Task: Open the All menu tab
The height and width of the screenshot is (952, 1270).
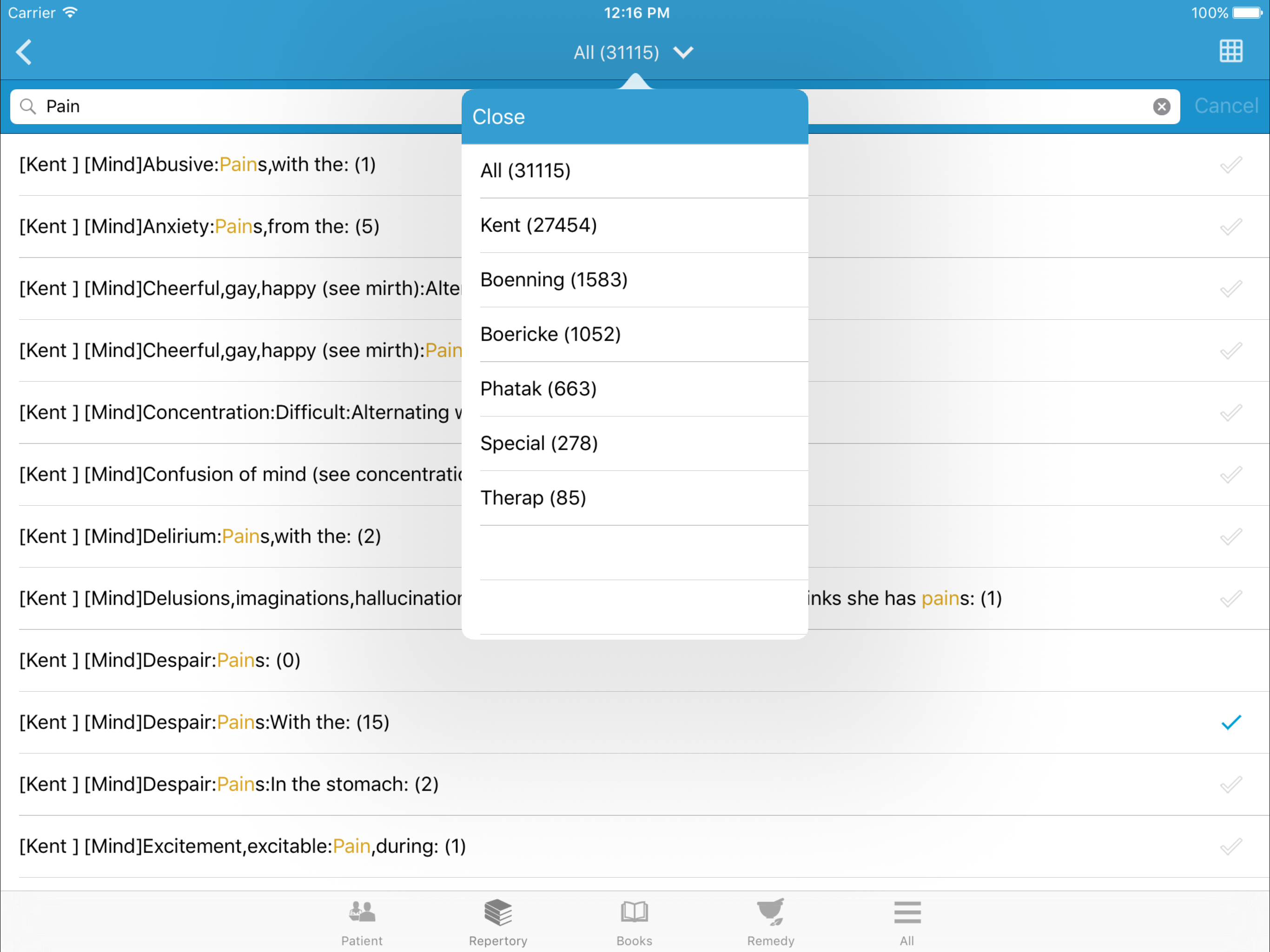Action: (907, 923)
